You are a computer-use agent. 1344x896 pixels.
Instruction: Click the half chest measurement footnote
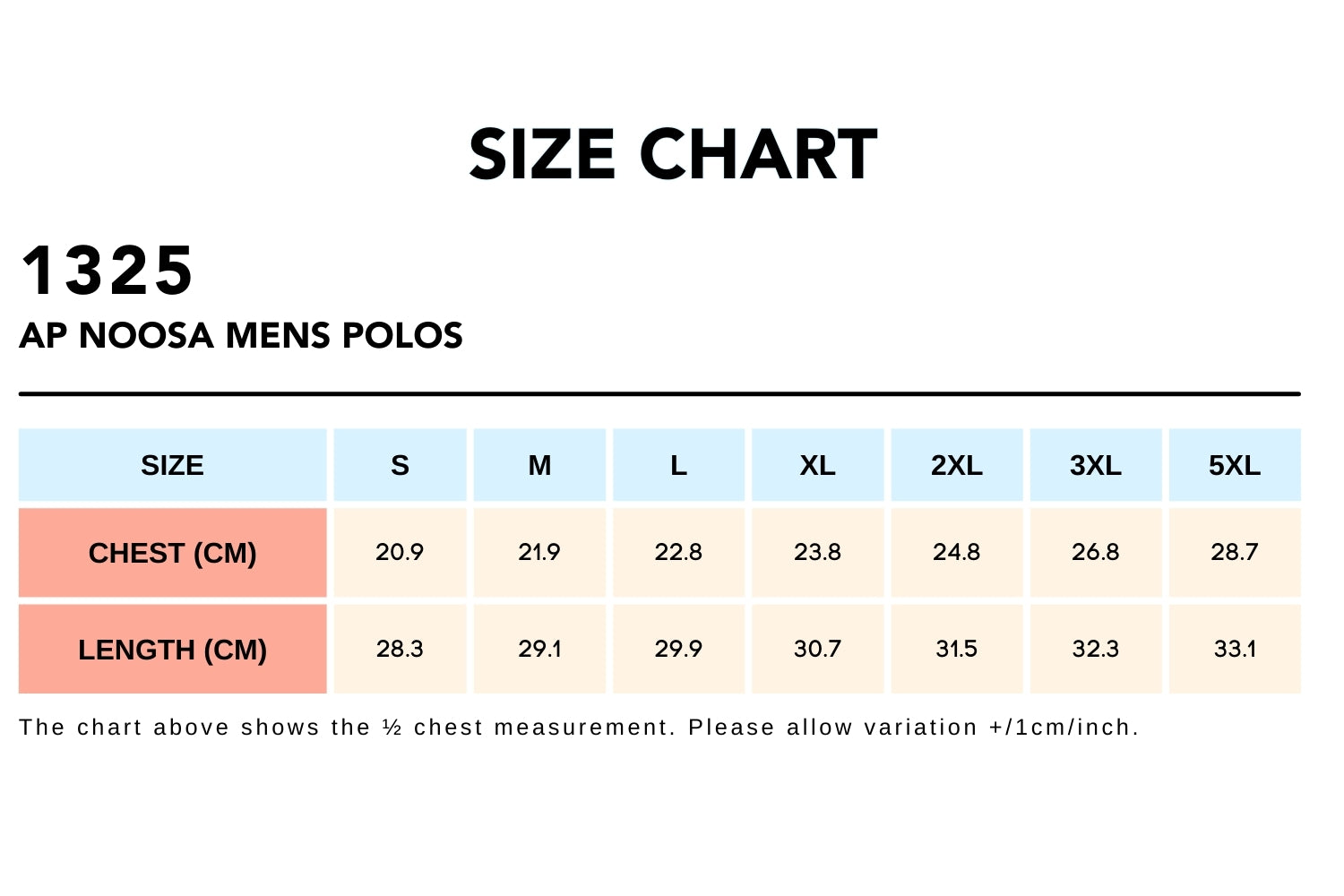click(578, 728)
